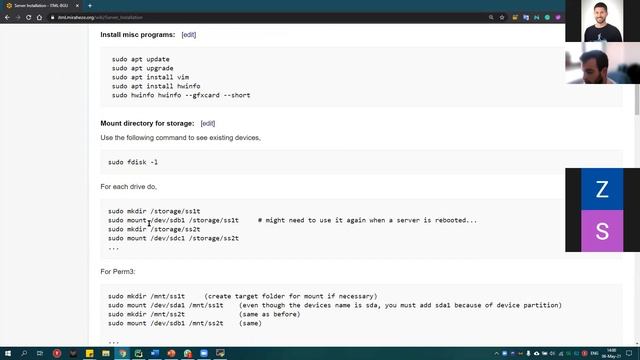Click the zoom magnifier icon in the address bar
Screen dimensions: 640x360
point(491,18)
